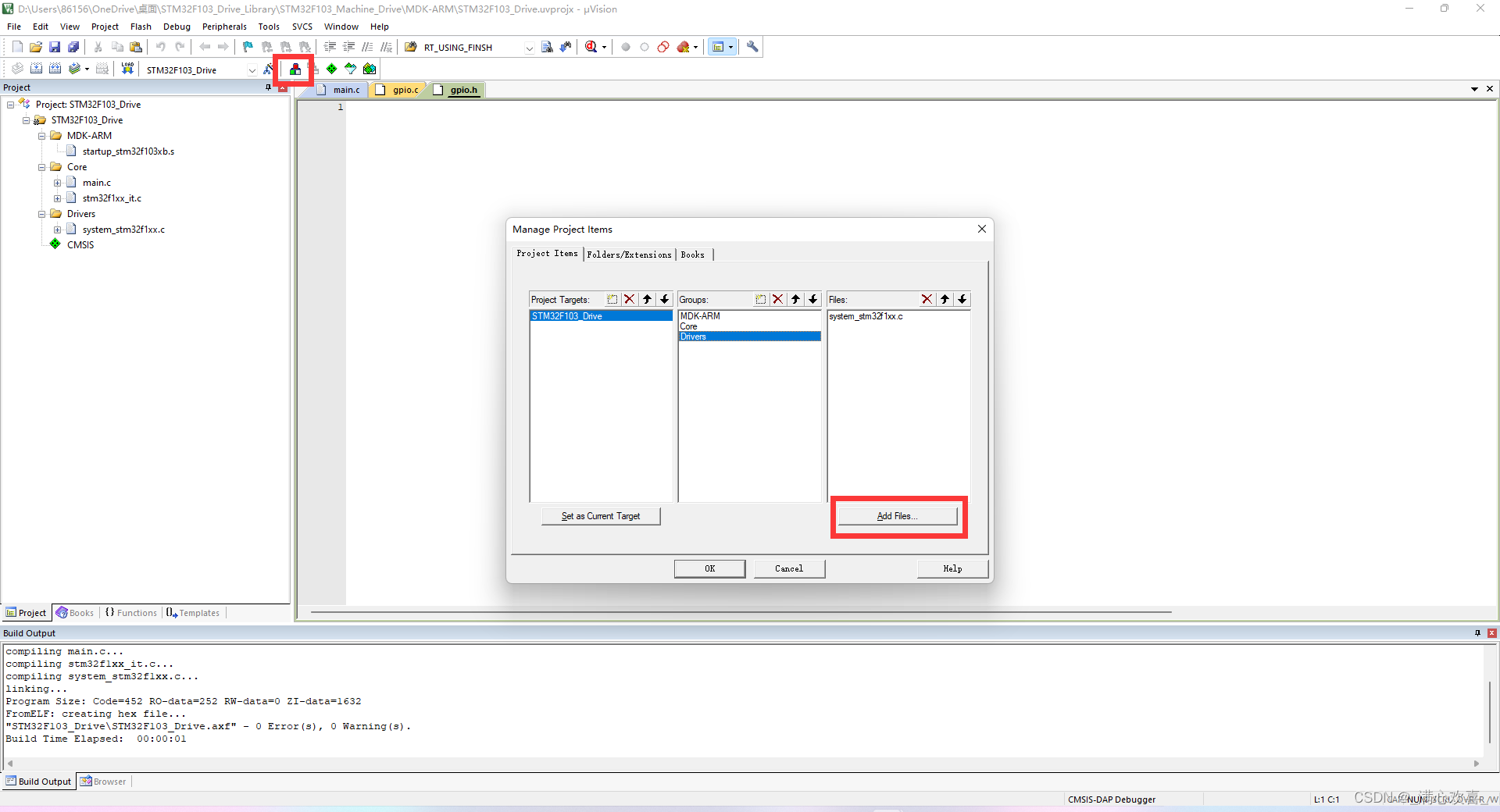The width and height of the screenshot is (1500, 812).
Task: Switch to the Folders/Extensions dialog tab
Action: (629, 255)
